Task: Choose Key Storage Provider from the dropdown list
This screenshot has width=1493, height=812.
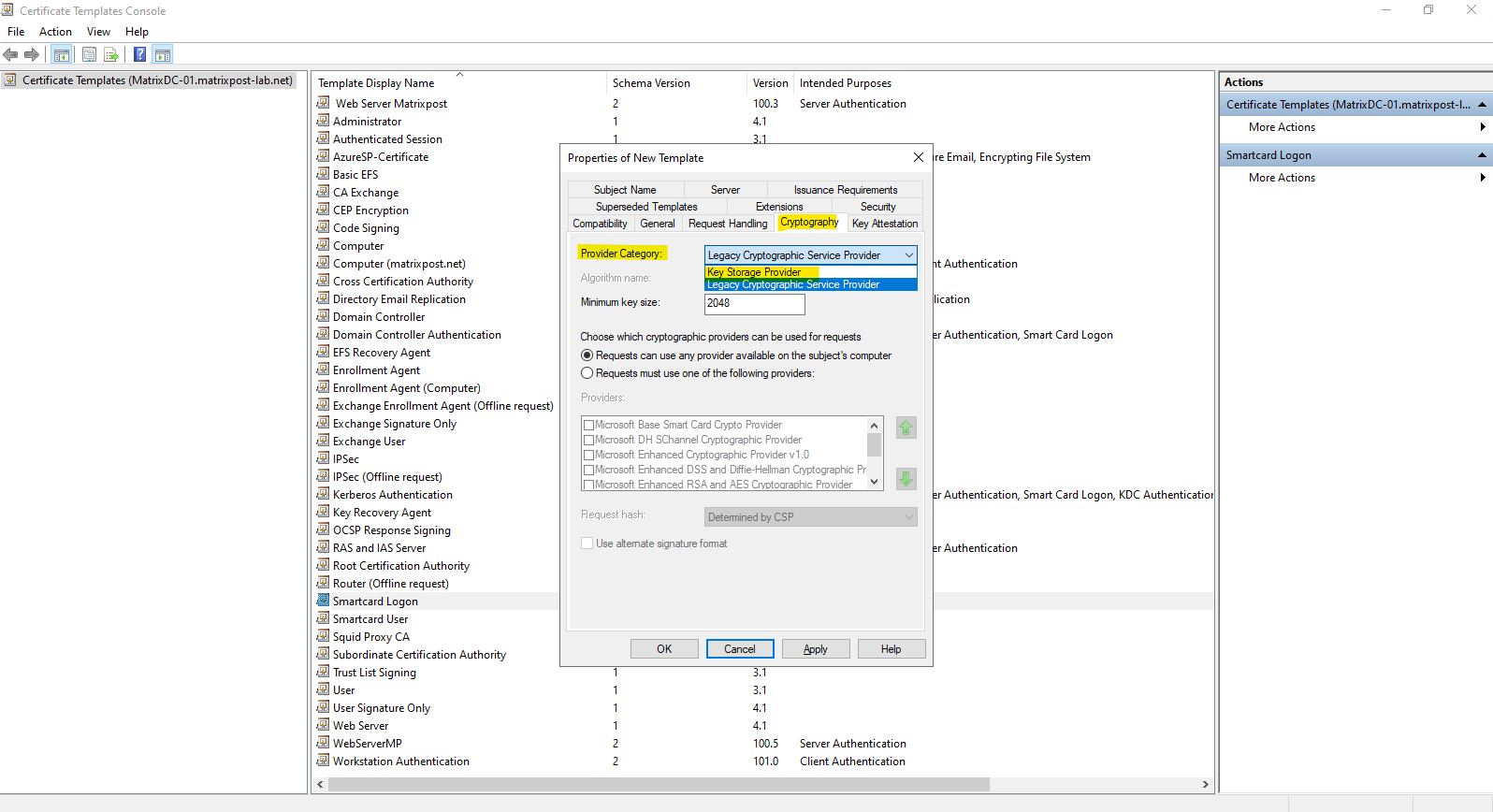Action: (810, 272)
